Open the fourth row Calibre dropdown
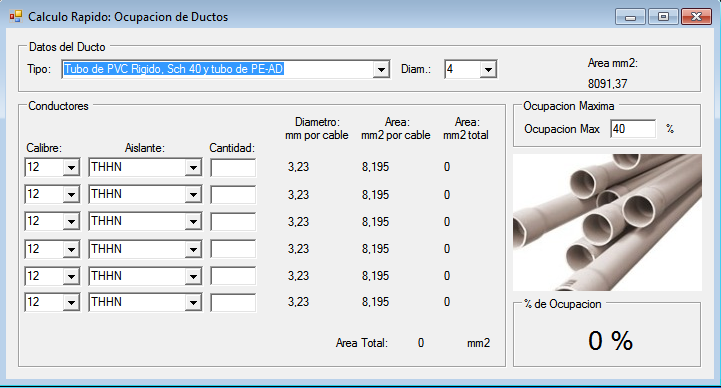This screenshot has height=388, width=721. click(x=52, y=249)
